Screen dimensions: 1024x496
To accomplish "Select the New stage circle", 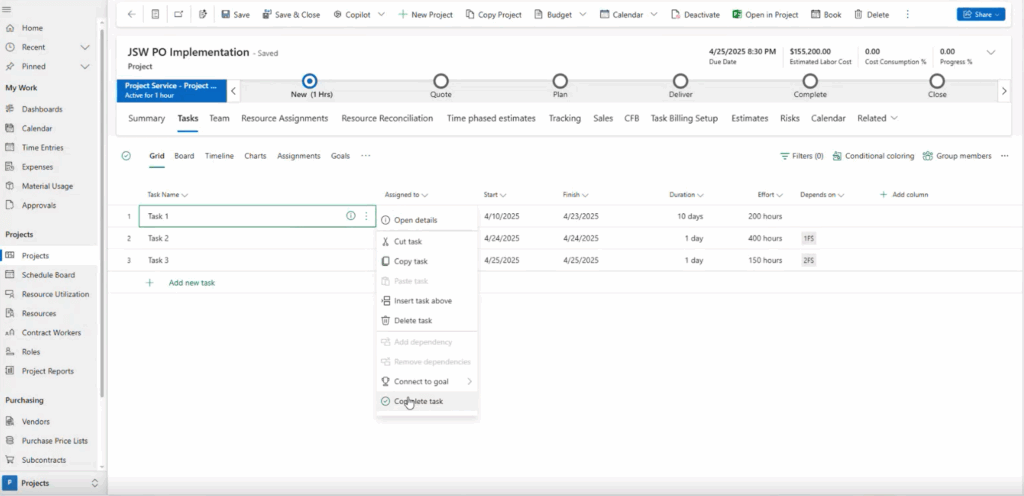I will click(x=310, y=81).
